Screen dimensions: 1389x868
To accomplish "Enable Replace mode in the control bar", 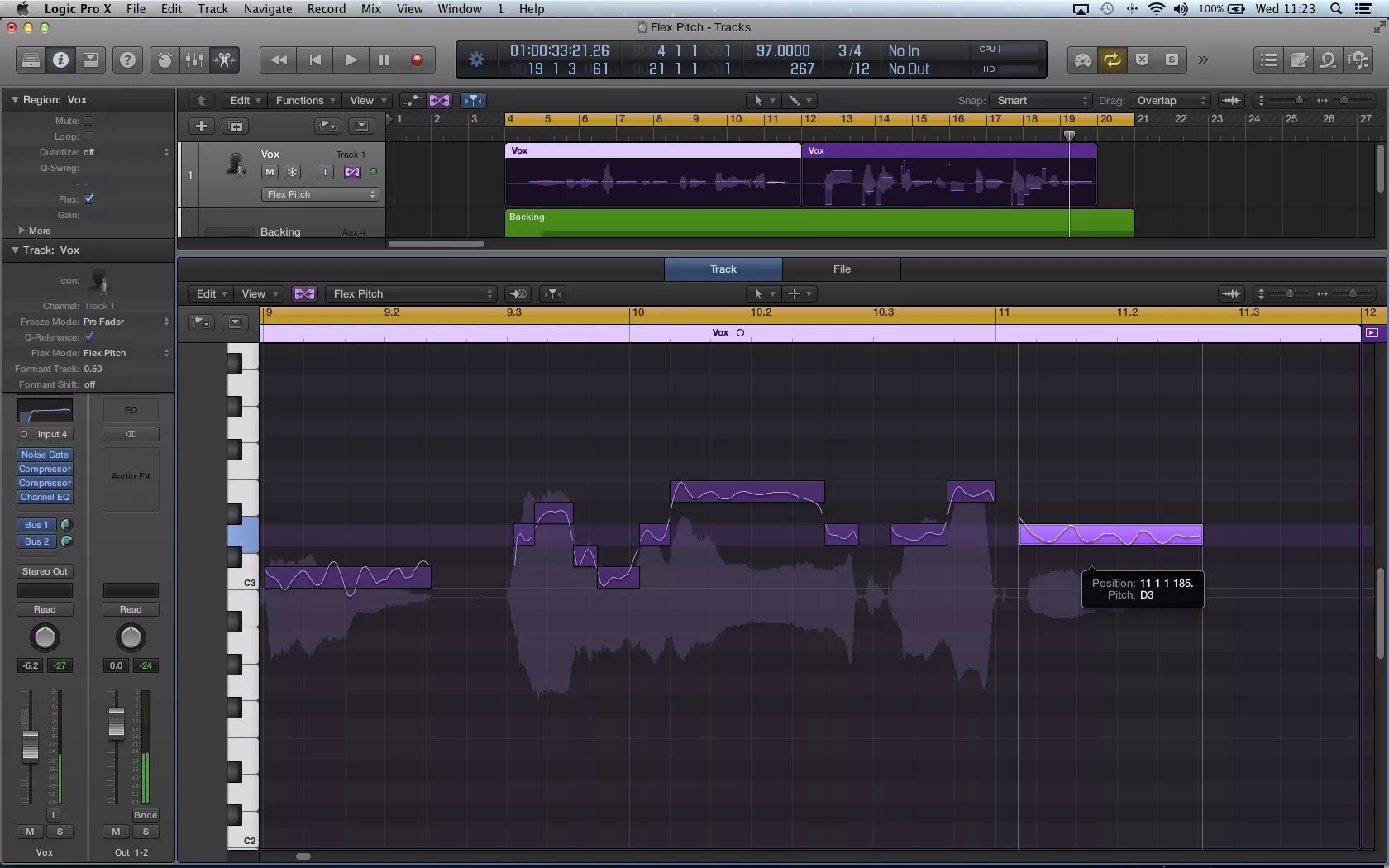I will tap(1142, 60).
